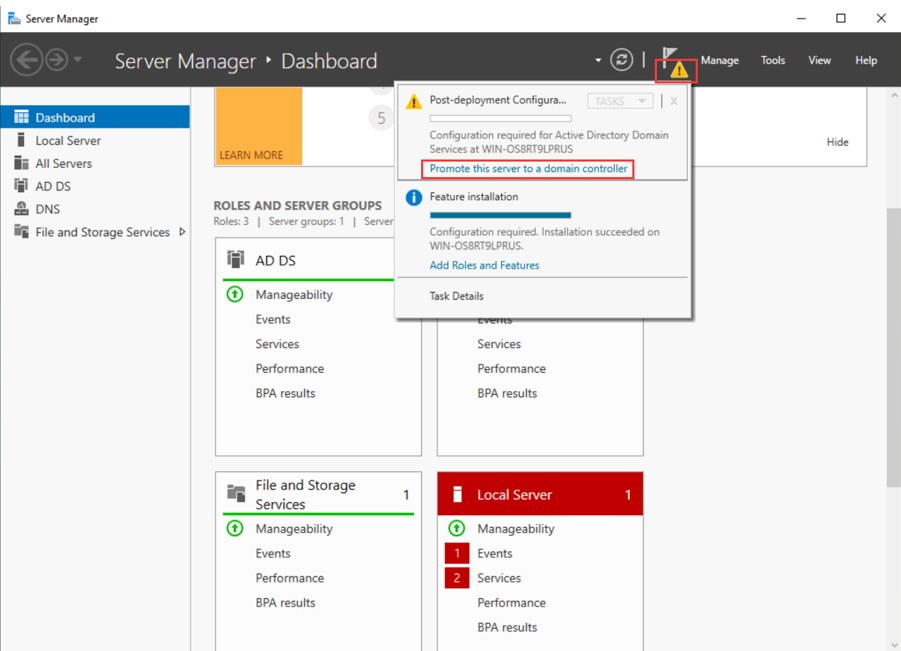
Task: Expand File and Storage Services arrow
Action: pos(182,232)
